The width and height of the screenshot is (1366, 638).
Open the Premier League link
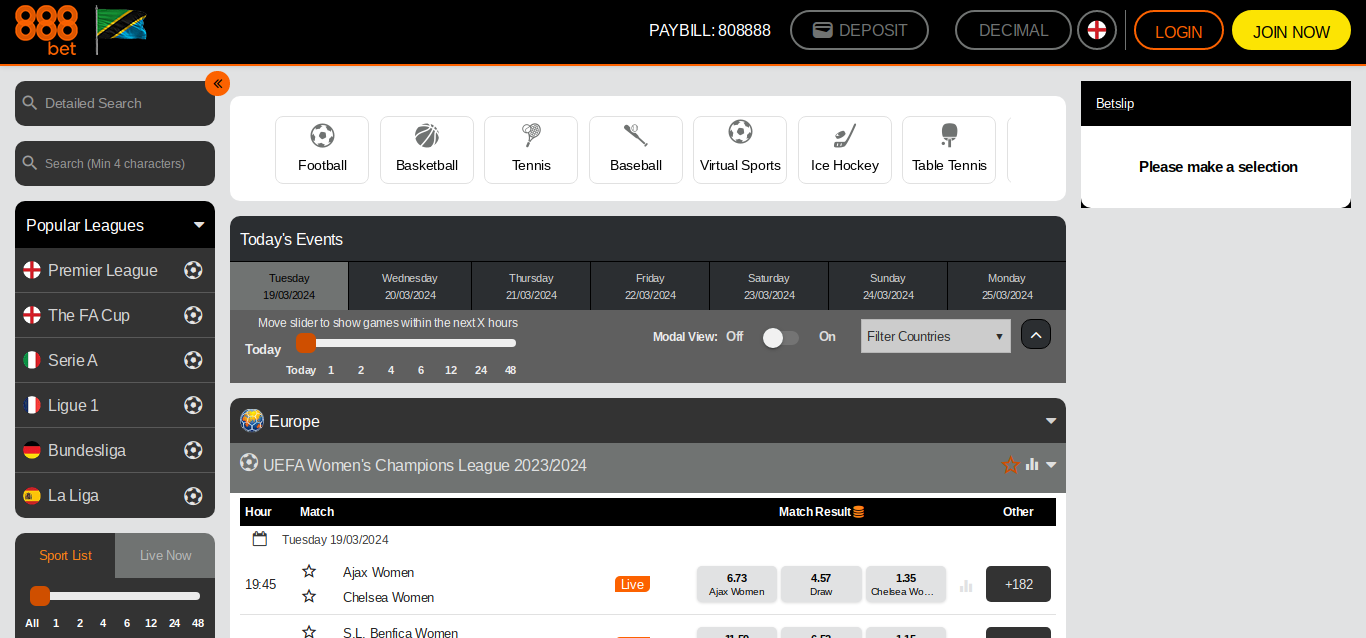pyautogui.click(x=103, y=270)
